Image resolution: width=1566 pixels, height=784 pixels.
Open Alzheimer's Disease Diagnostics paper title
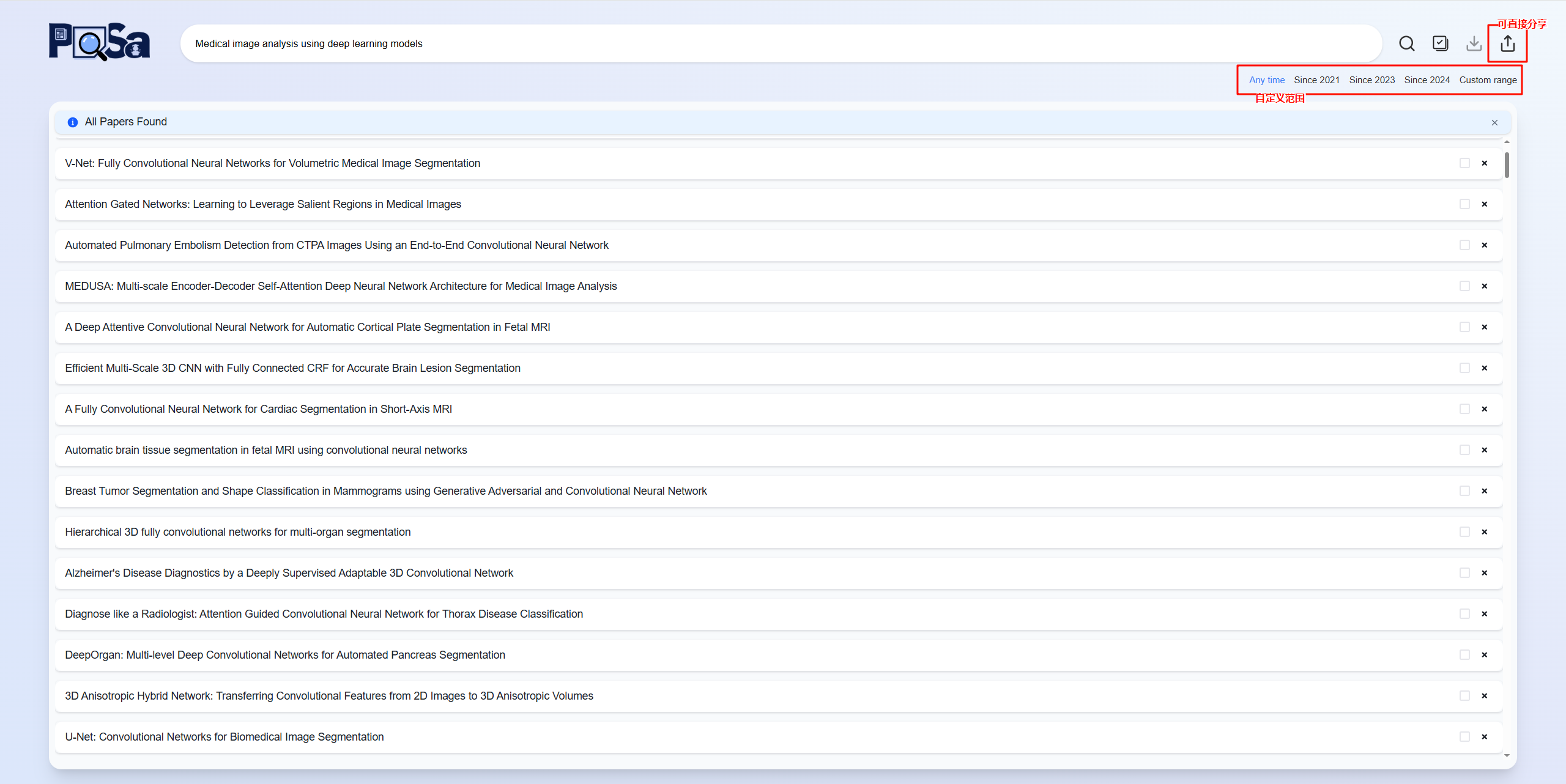click(x=289, y=573)
